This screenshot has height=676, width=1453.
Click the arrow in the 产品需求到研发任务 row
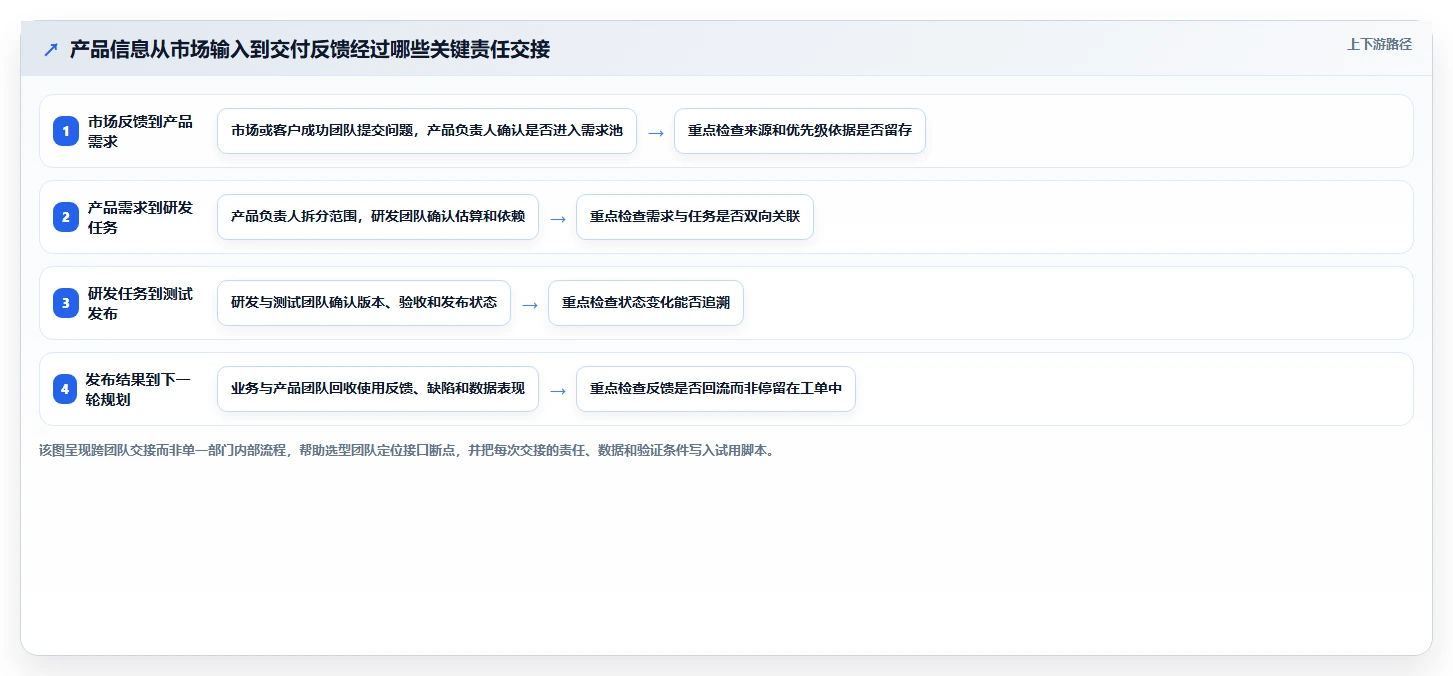point(558,218)
